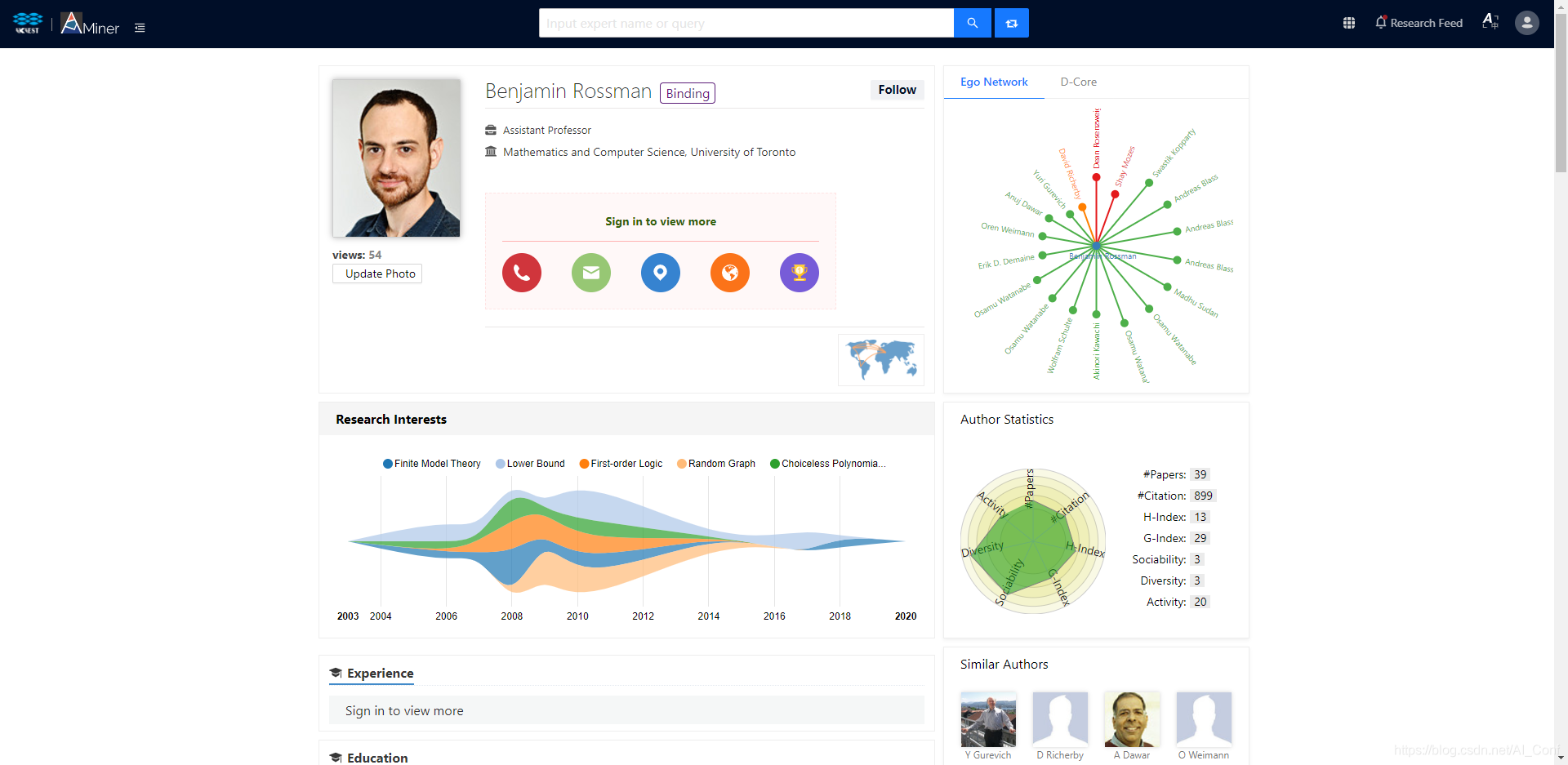This screenshot has height=765, width=1568.
Task: Focus the expert name search field
Action: [x=746, y=23]
